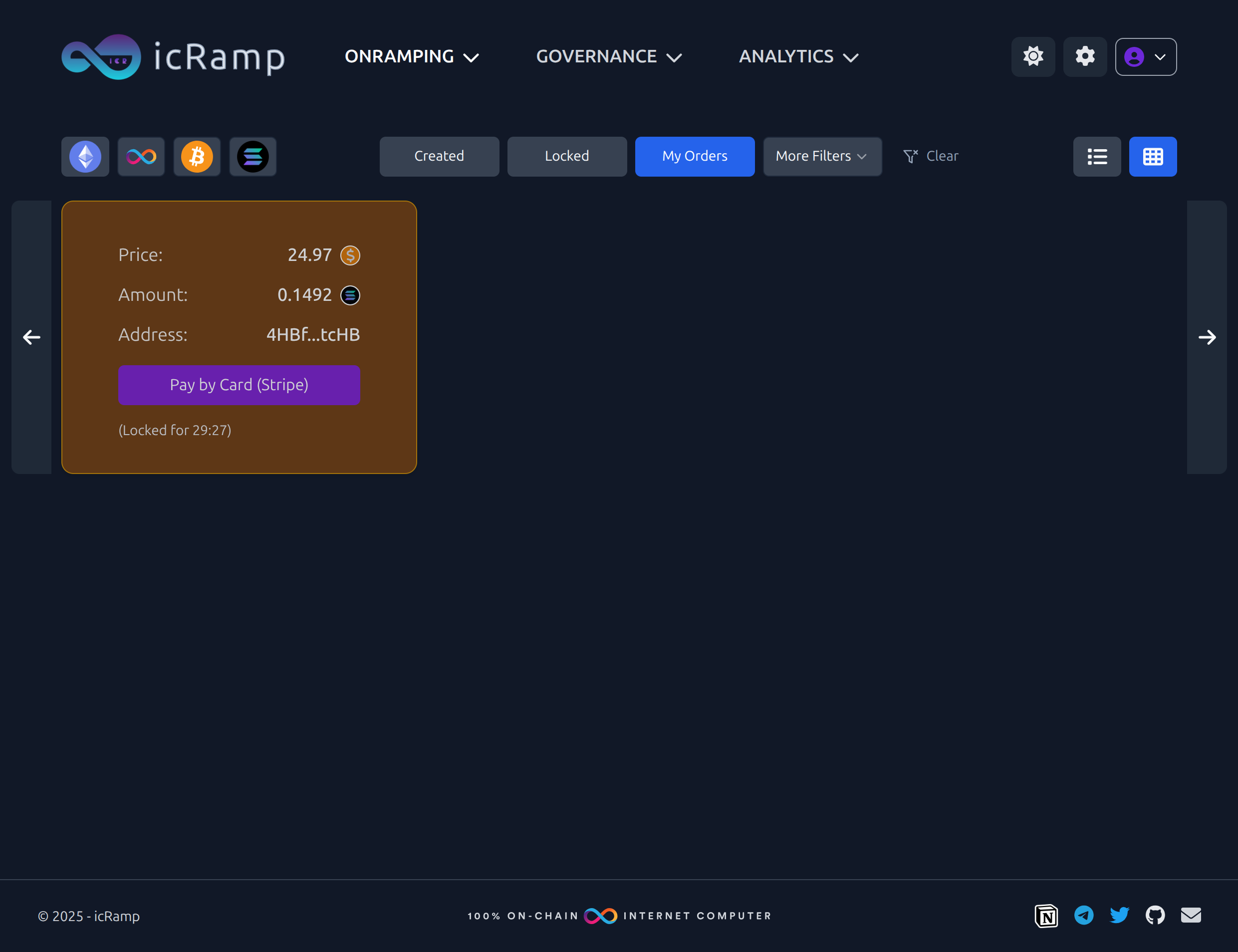Select the Locked orders tab
This screenshot has width=1238, height=952.
(x=566, y=156)
